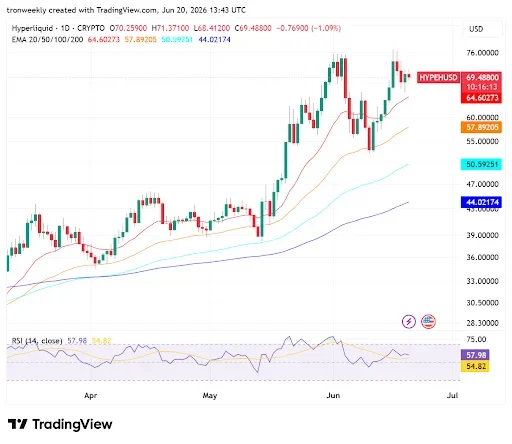Click the 39.00000 price axis label
This screenshot has width=512, height=444.
click(x=482, y=235)
